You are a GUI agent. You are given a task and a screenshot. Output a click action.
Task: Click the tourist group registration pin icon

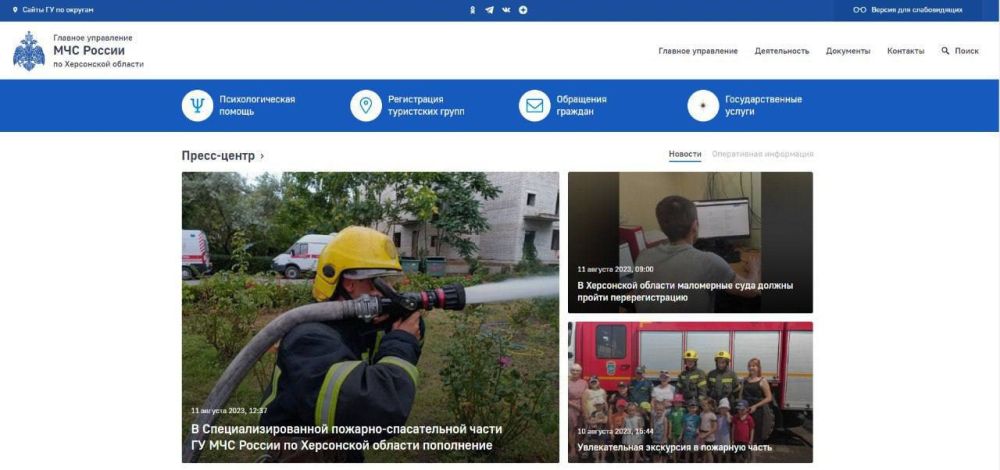[366, 105]
